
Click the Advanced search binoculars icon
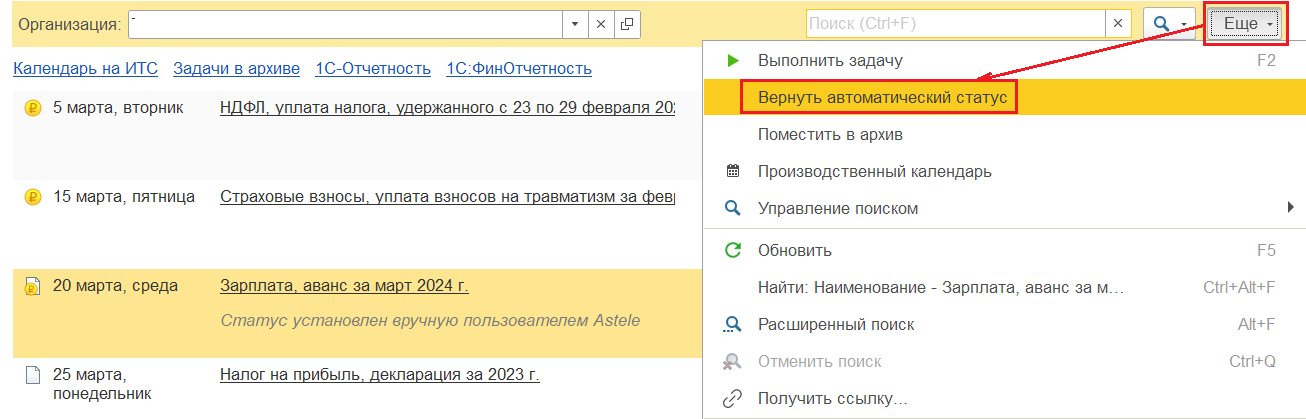tap(733, 324)
